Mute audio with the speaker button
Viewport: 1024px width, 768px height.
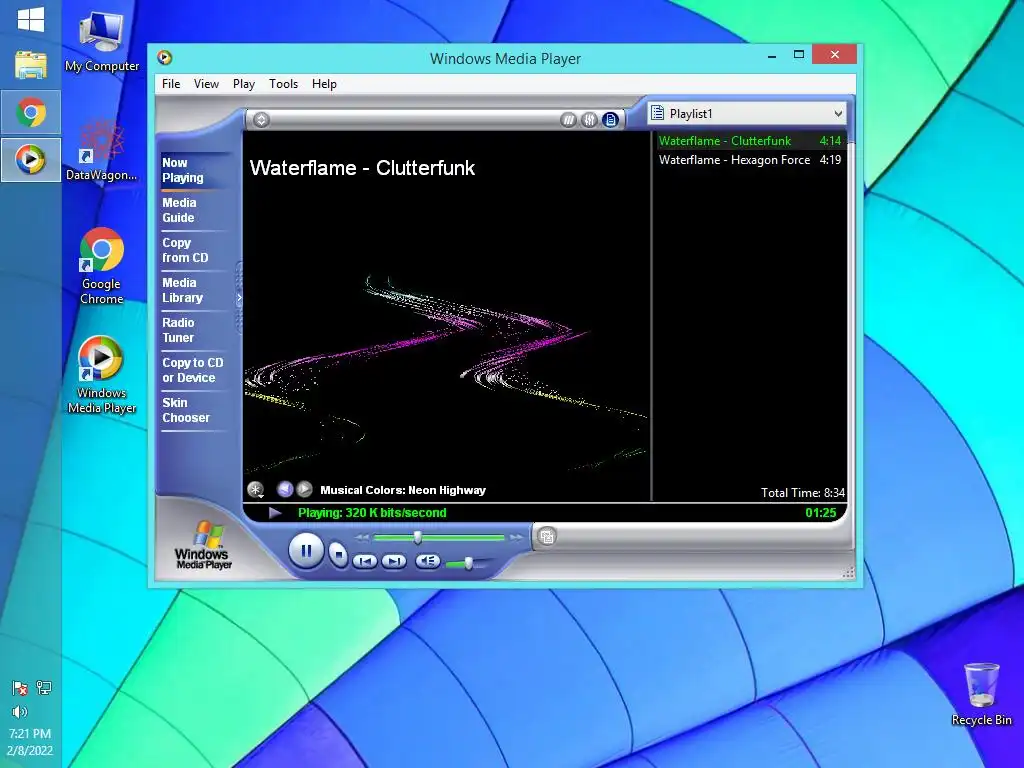[427, 560]
